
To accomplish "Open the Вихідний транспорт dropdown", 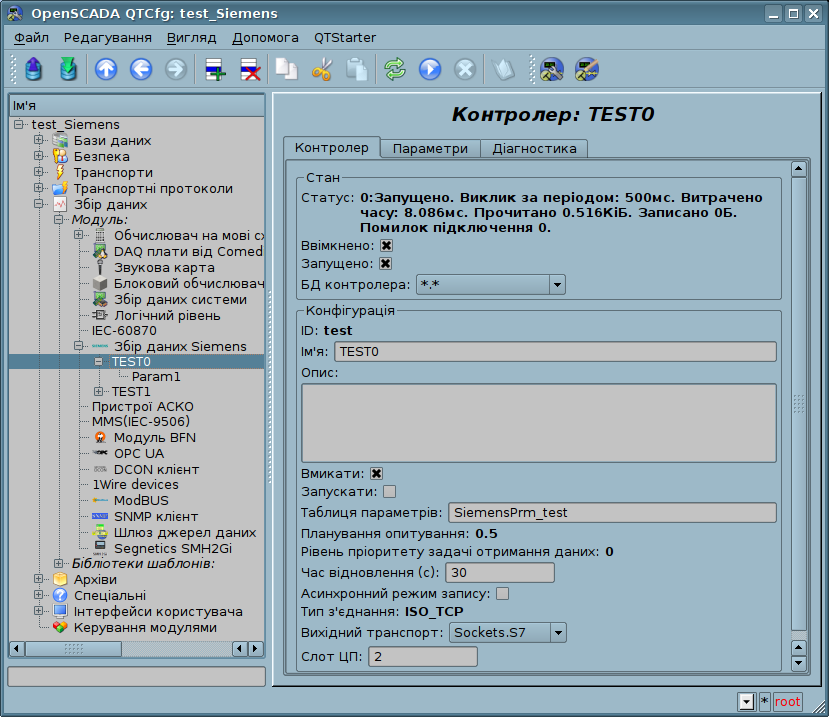I will tap(507, 633).
